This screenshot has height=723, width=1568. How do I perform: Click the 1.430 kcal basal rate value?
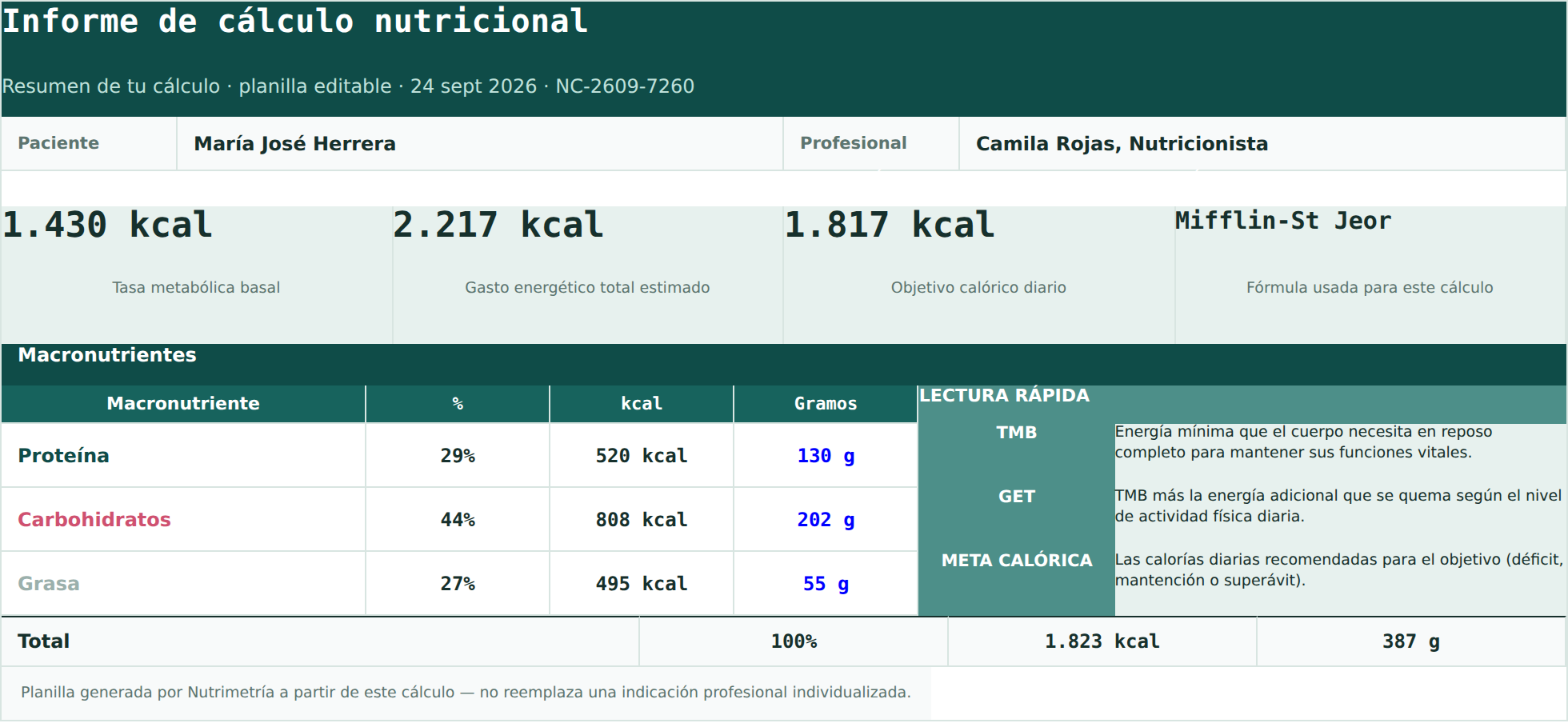click(107, 225)
